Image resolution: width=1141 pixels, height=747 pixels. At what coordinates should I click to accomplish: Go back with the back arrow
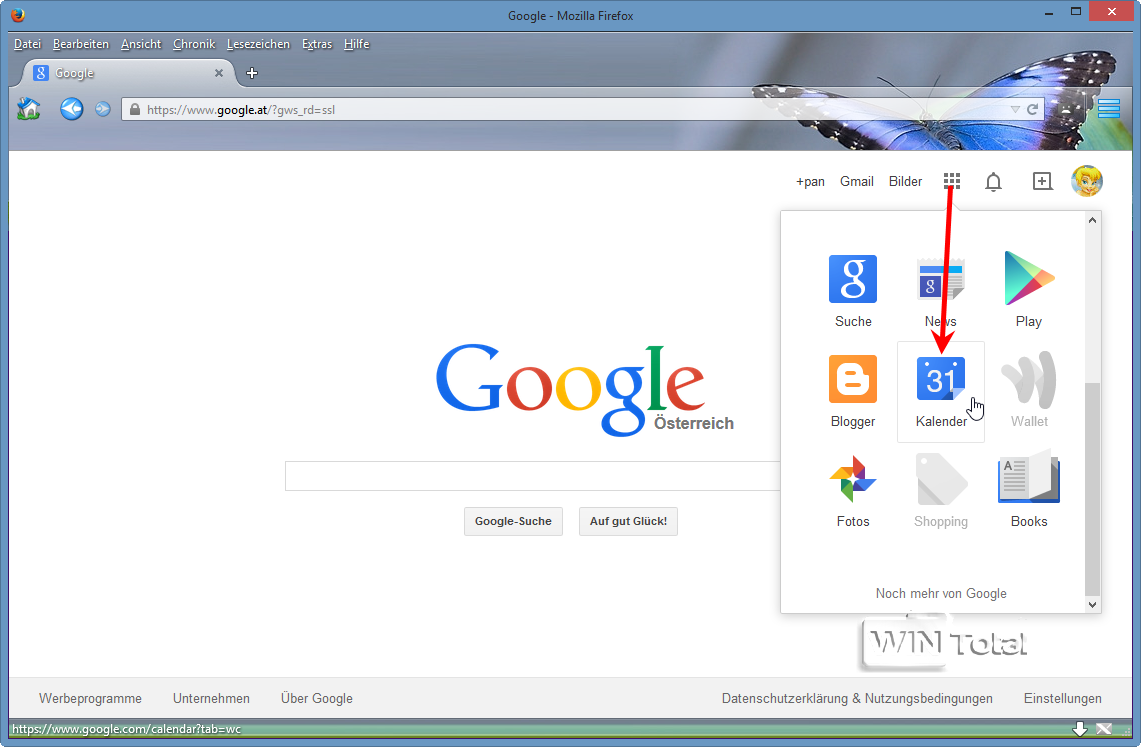[71, 109]
